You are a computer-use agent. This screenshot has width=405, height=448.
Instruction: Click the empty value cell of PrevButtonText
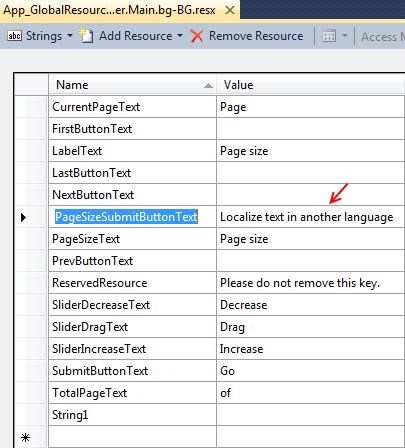311,261
